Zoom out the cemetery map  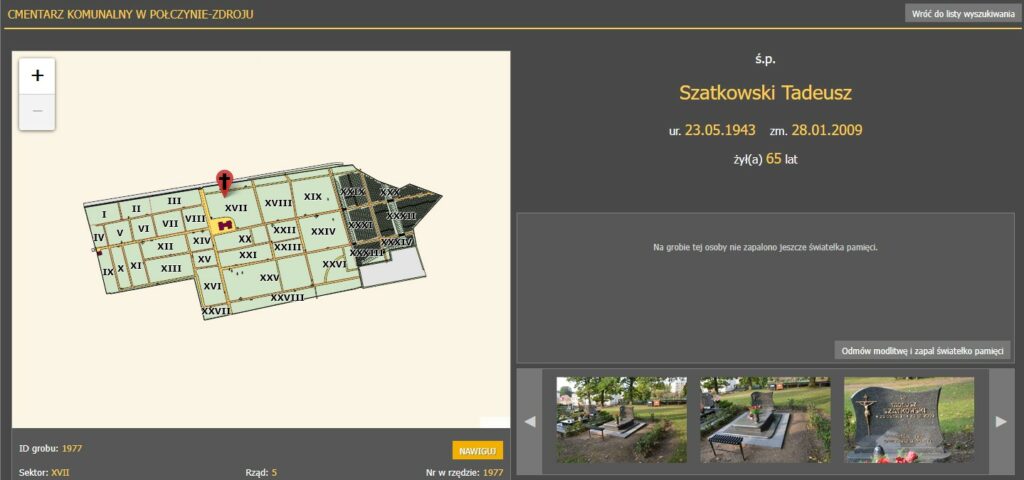pos(37,111)
